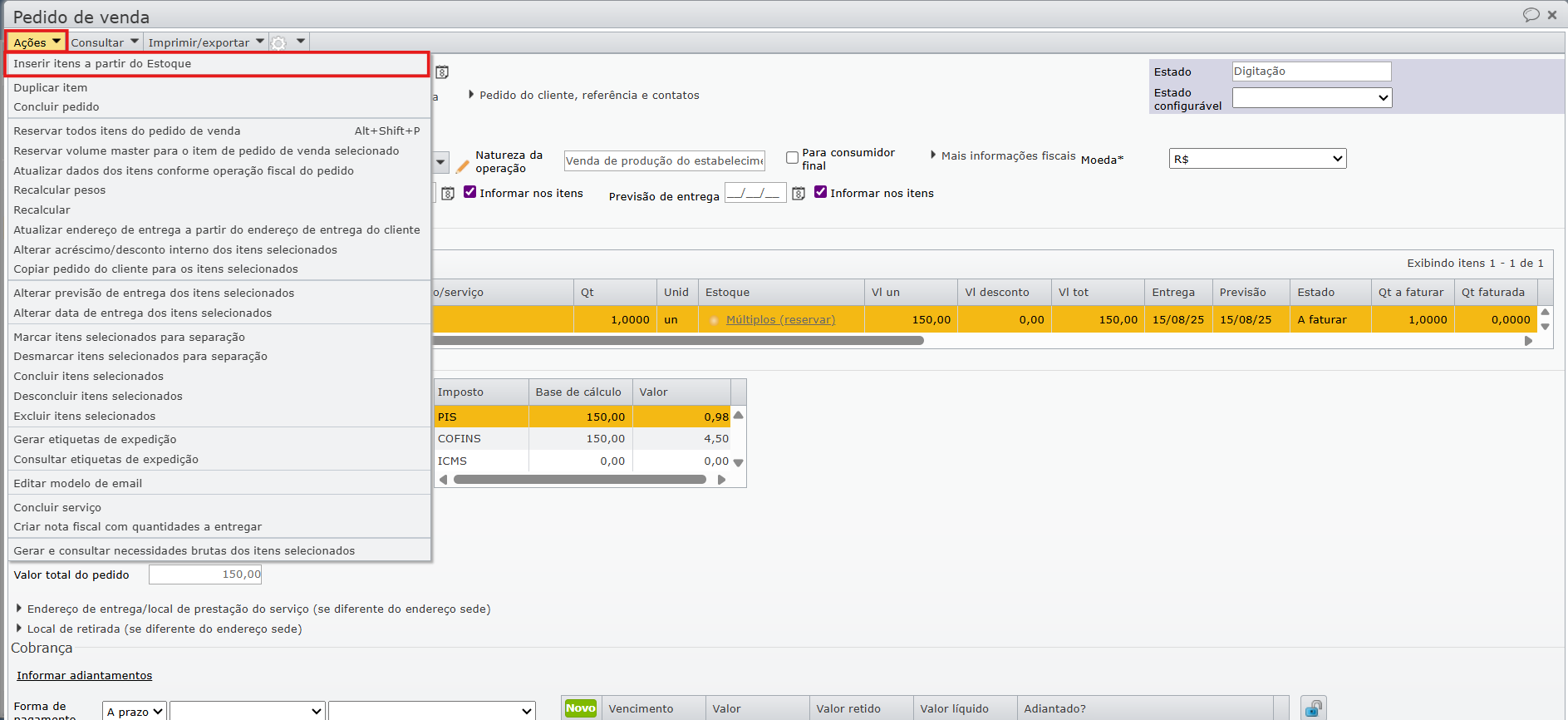
Task: Click the calendar icon above the Ações menu edge
Action: click(x=442, y=72)
